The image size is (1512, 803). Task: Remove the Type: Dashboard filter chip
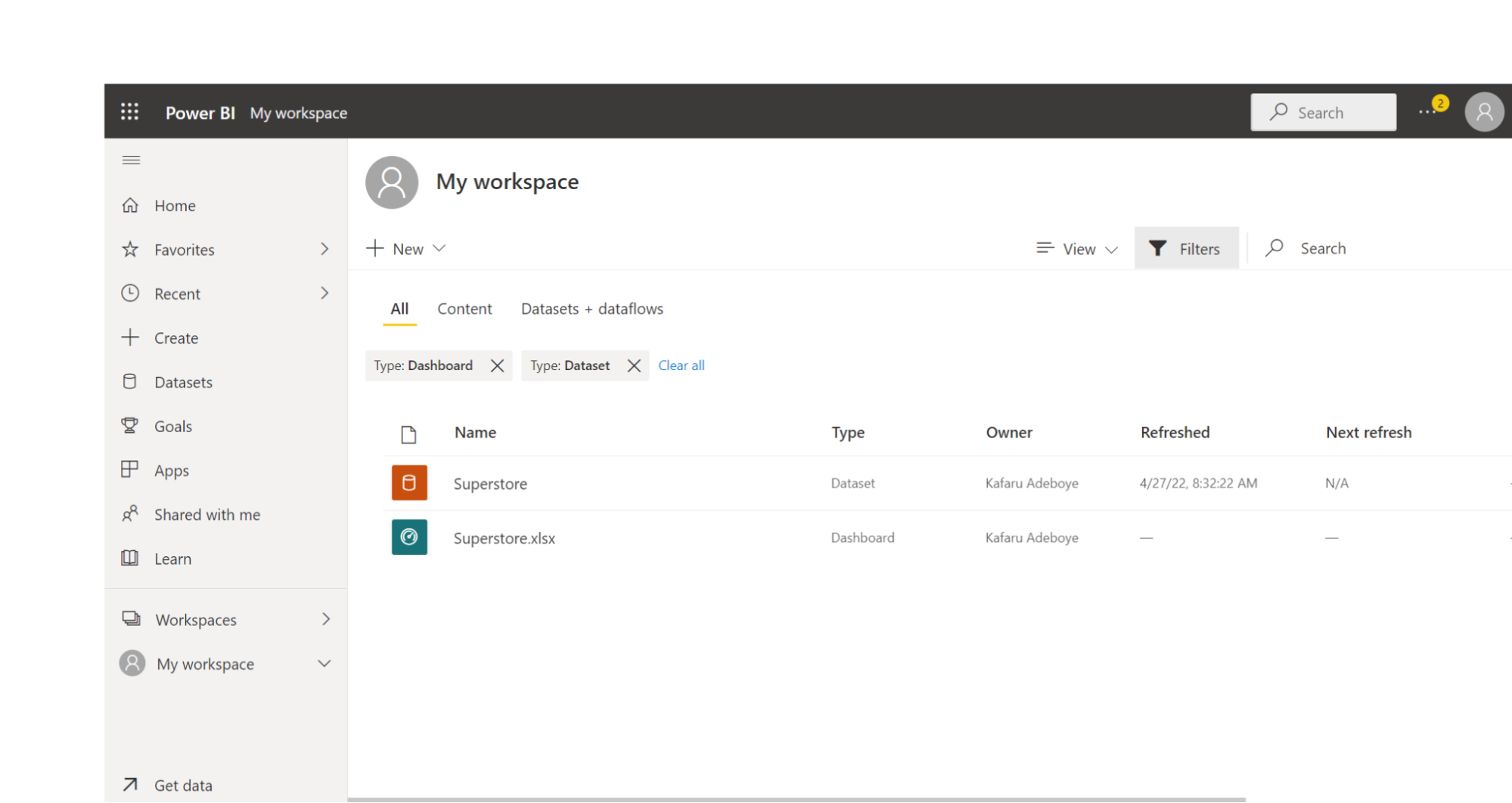(497, 366)
